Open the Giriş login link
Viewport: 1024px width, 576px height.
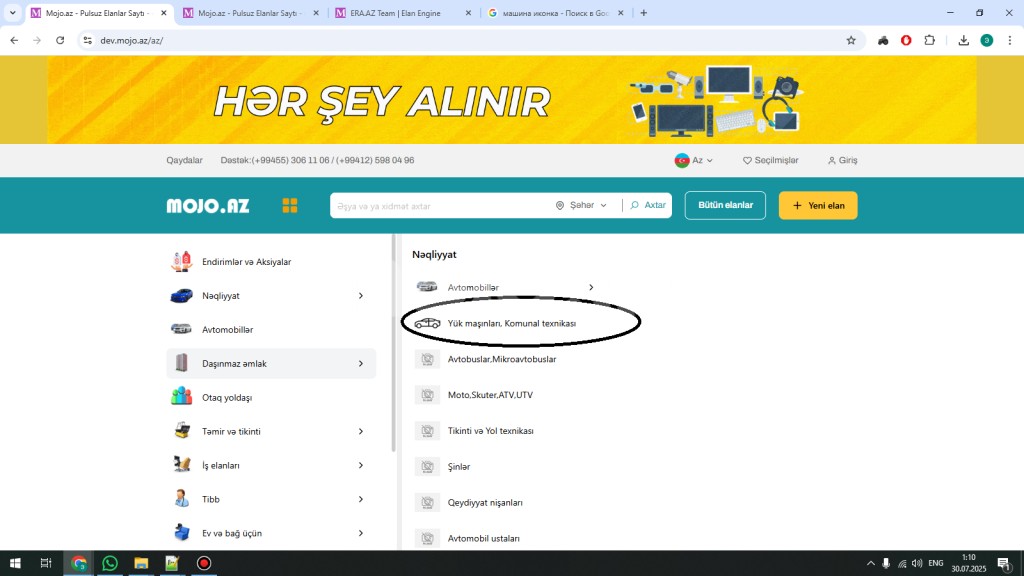tap(842, 160)
